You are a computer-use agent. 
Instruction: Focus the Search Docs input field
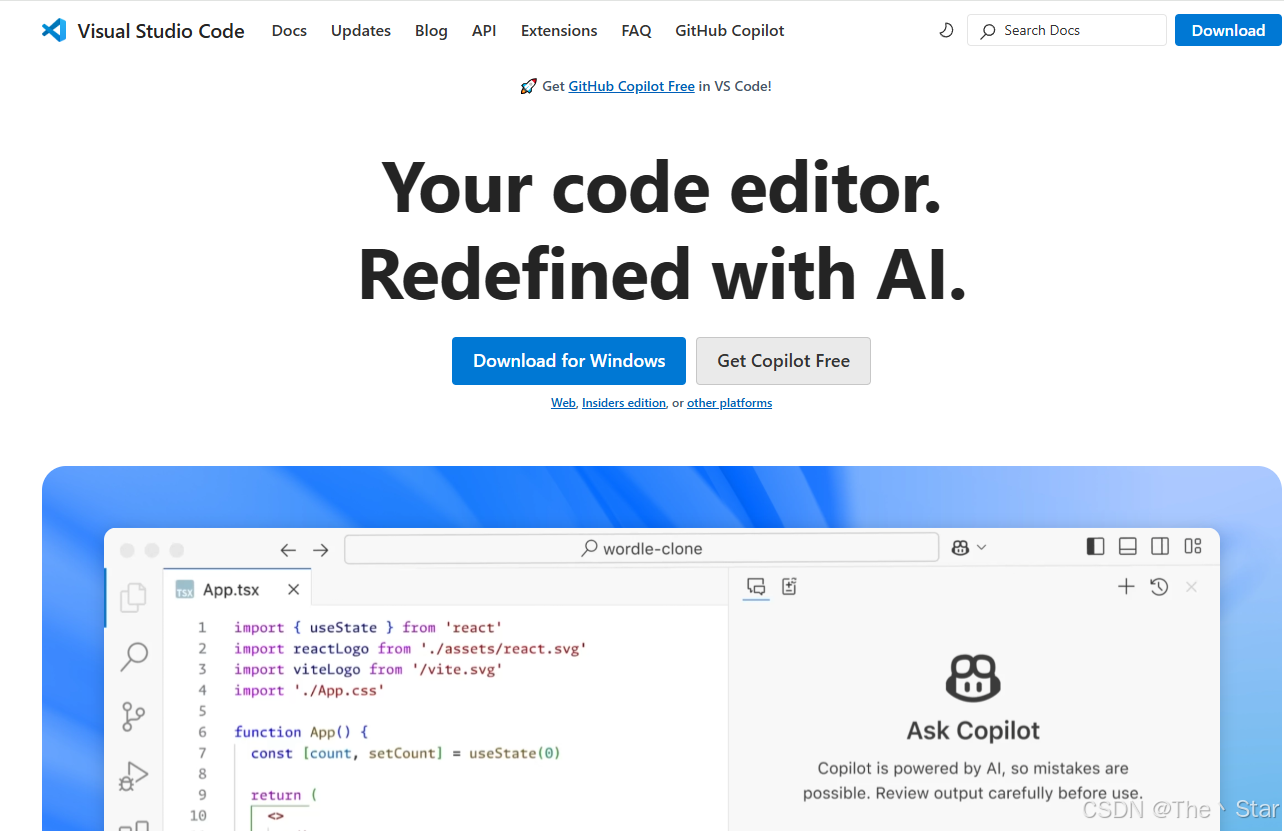click(1067, 30)
